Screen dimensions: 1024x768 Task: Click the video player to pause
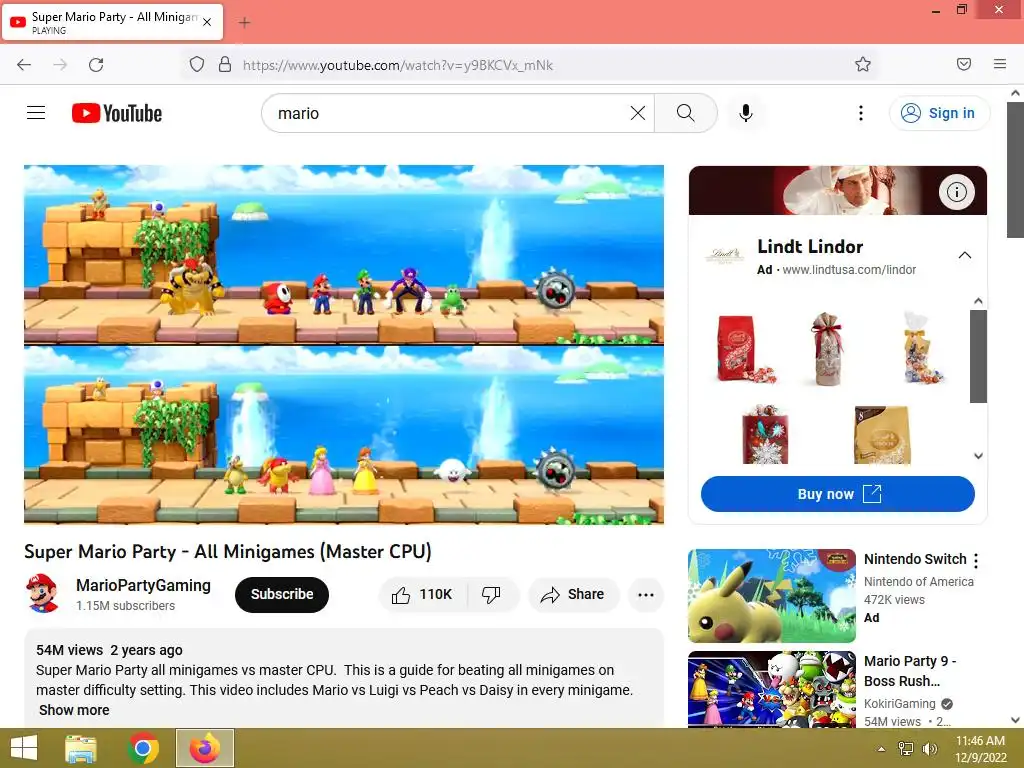click(344, 344)
